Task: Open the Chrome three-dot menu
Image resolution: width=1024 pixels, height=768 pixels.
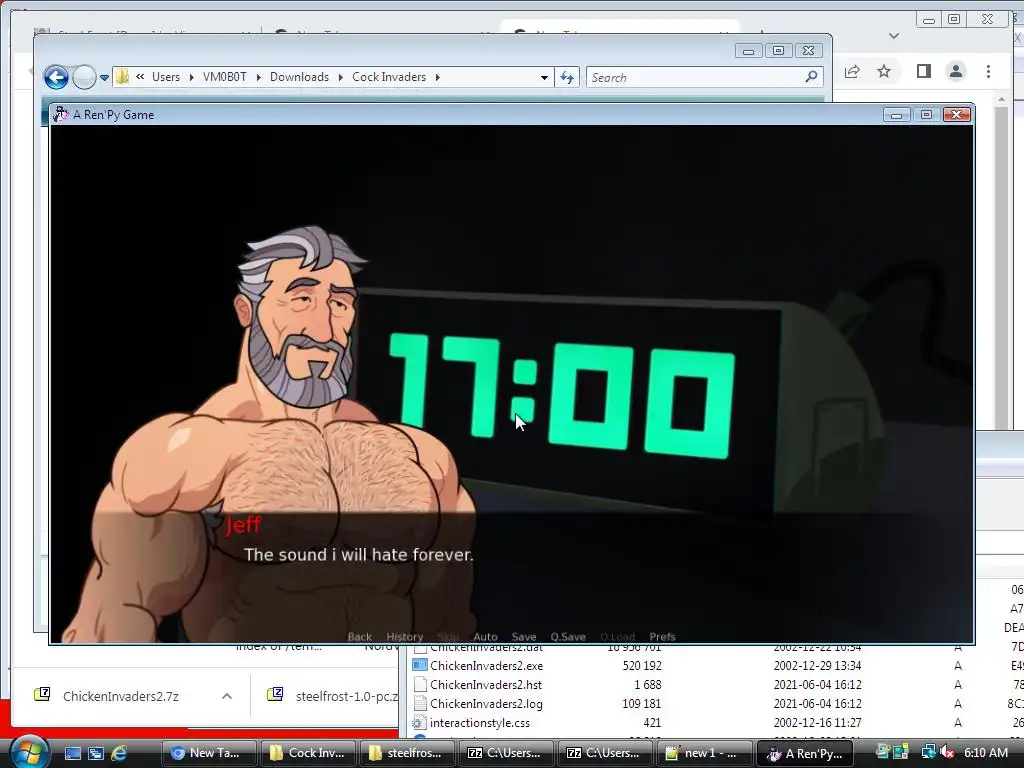Action: point(989,71)
